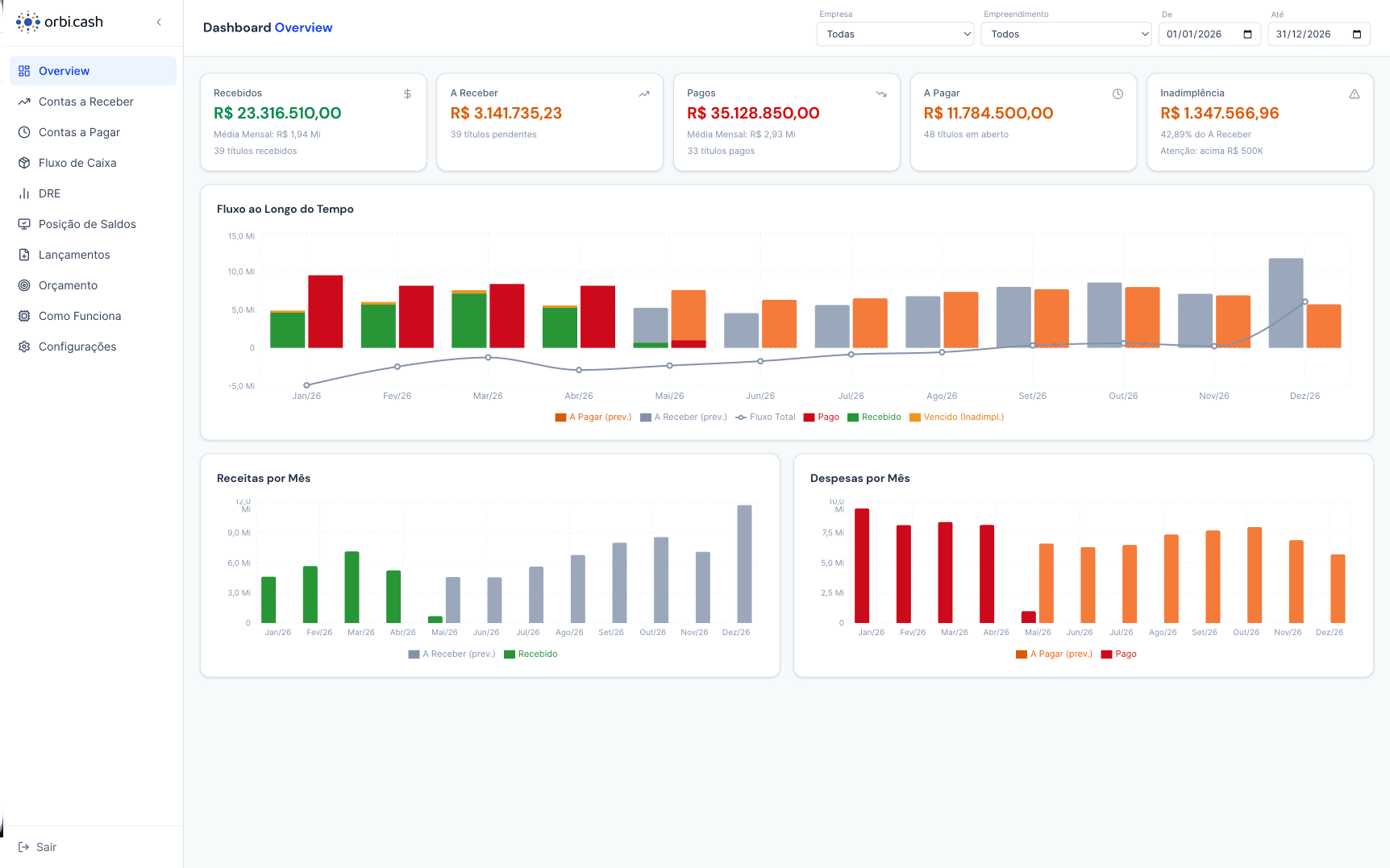
Task: Toggle Pago legend in Despesas por Mês
Action: [x=1119, y=654]
